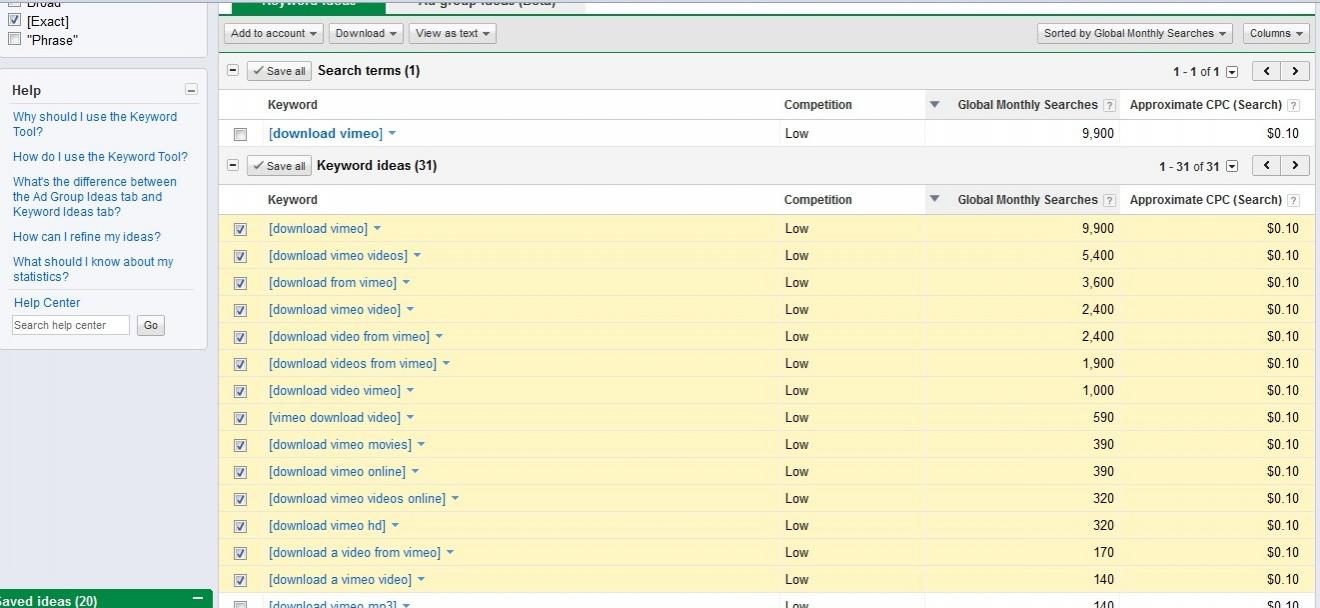Screen dimensions: 1320x608
Task: Click sort arrow in Search terms header
Action: coord(935,104)
